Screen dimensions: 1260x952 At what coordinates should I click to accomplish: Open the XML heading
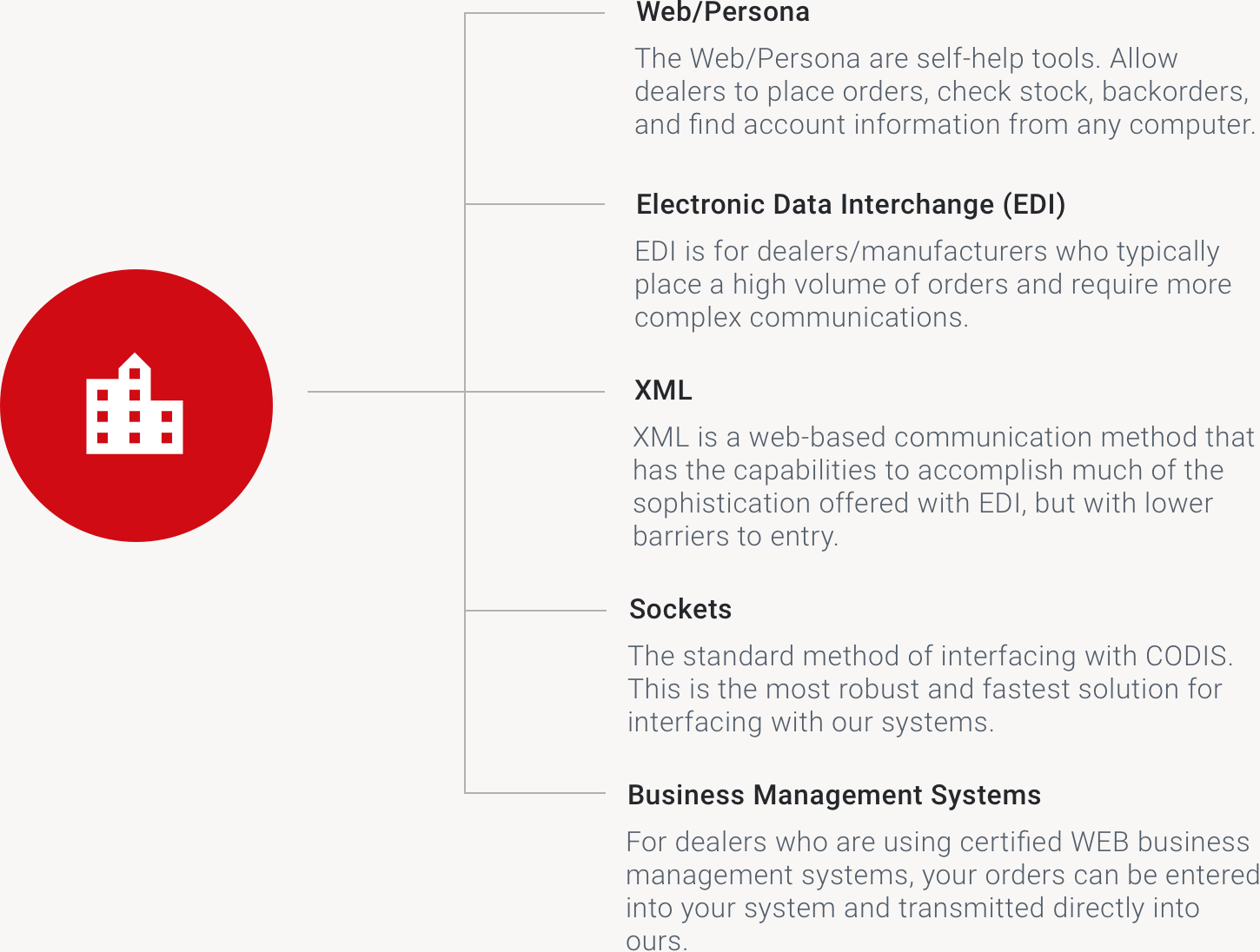[x=663, y=390]
